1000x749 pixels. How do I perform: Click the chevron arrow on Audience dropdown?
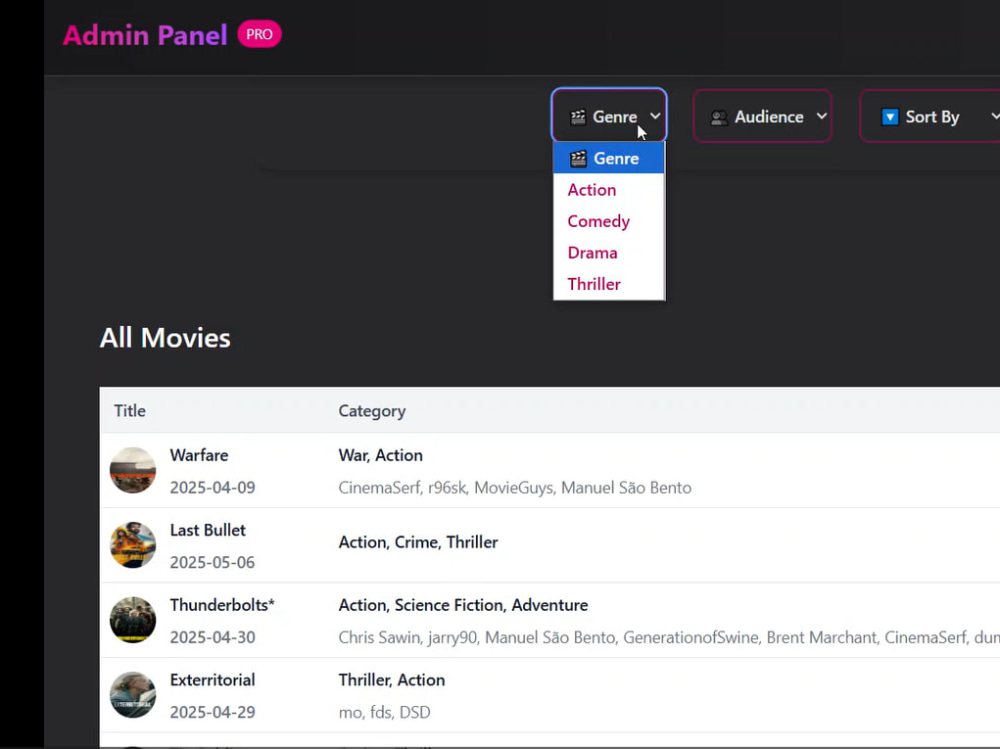pyautogui.click(x=821, y=115)
